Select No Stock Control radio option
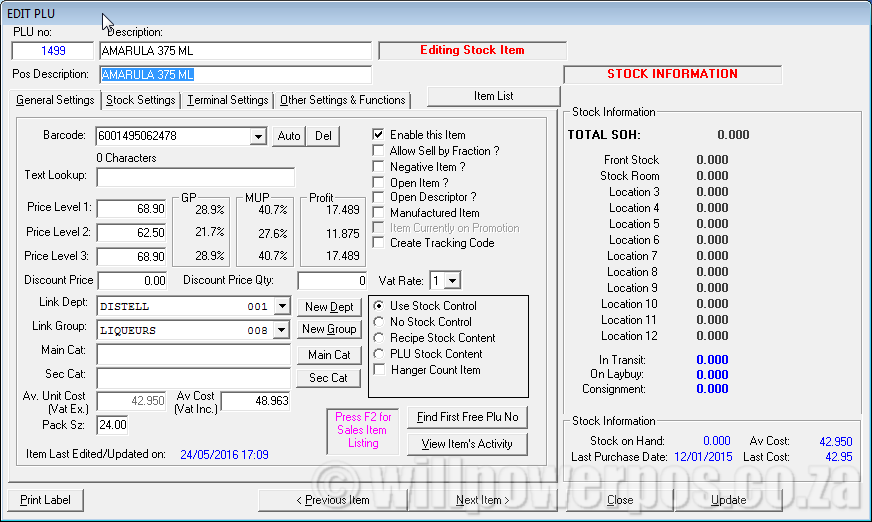 pos(378,322)
